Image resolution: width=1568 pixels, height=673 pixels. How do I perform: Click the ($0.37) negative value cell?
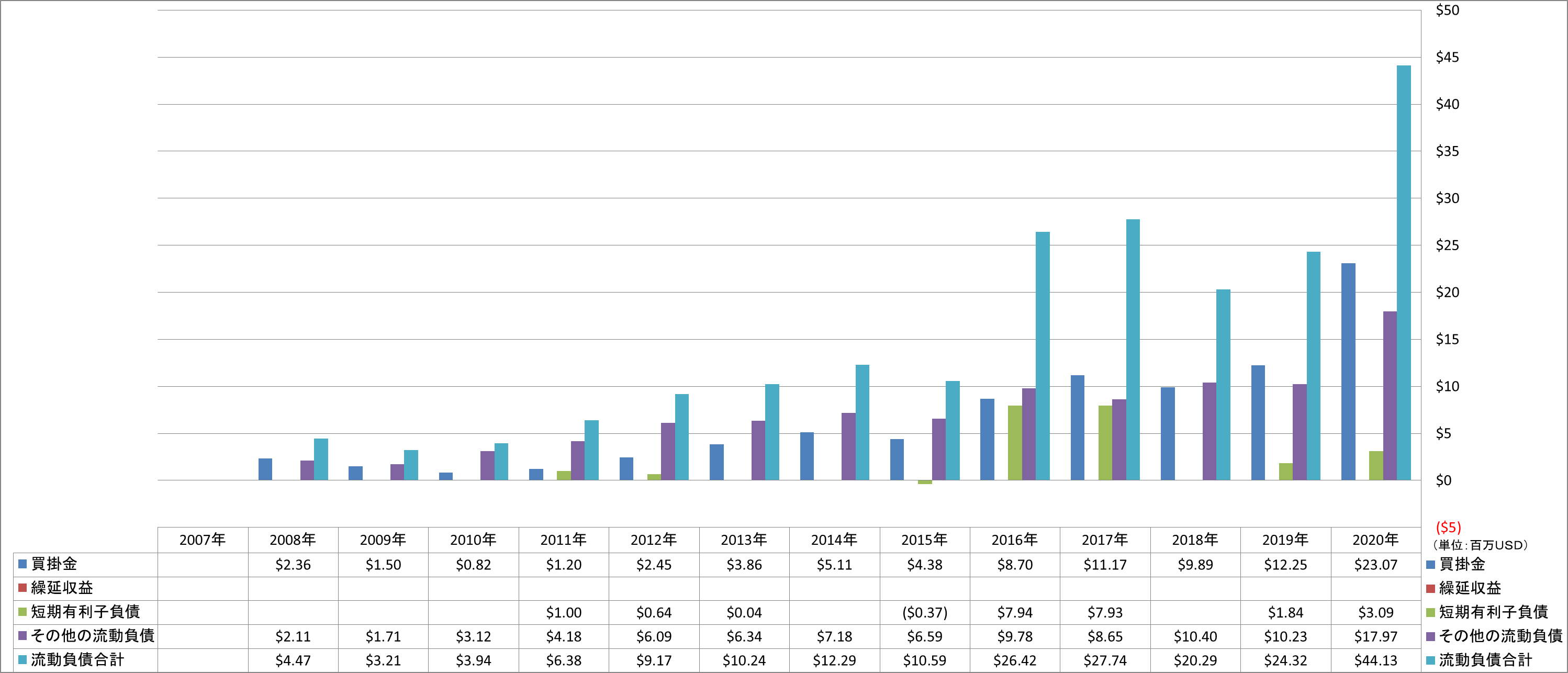tap(925, 612)
